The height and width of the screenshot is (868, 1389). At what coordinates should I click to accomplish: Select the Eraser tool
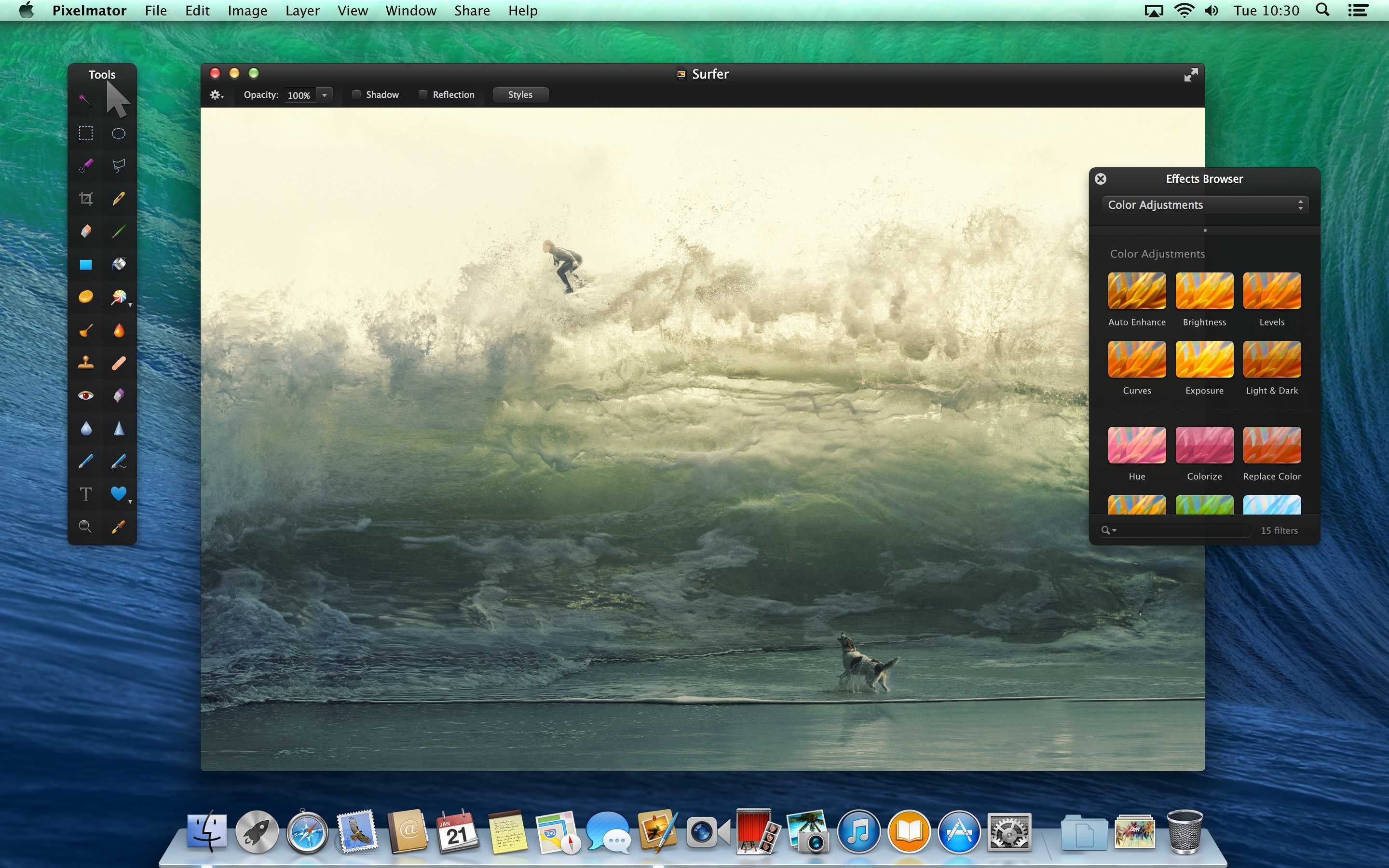[x=87, y=232]
